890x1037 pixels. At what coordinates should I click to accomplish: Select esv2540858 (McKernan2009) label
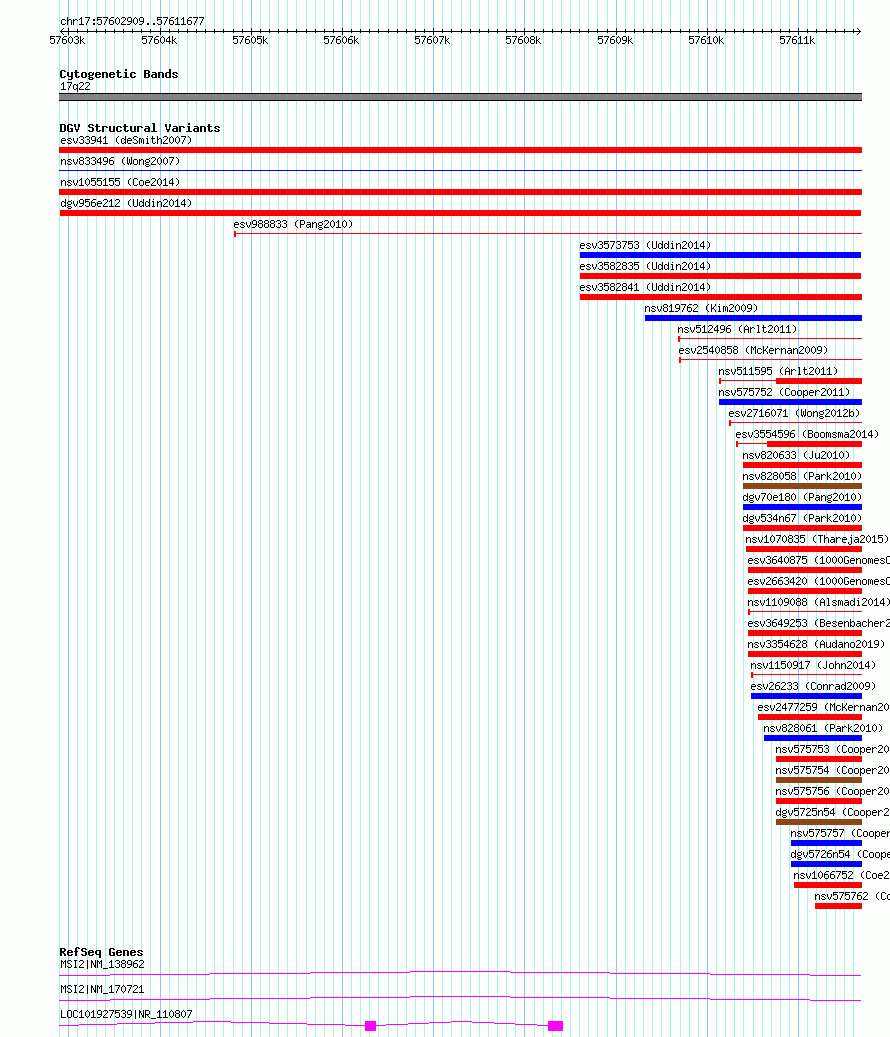tap(753, 351)
